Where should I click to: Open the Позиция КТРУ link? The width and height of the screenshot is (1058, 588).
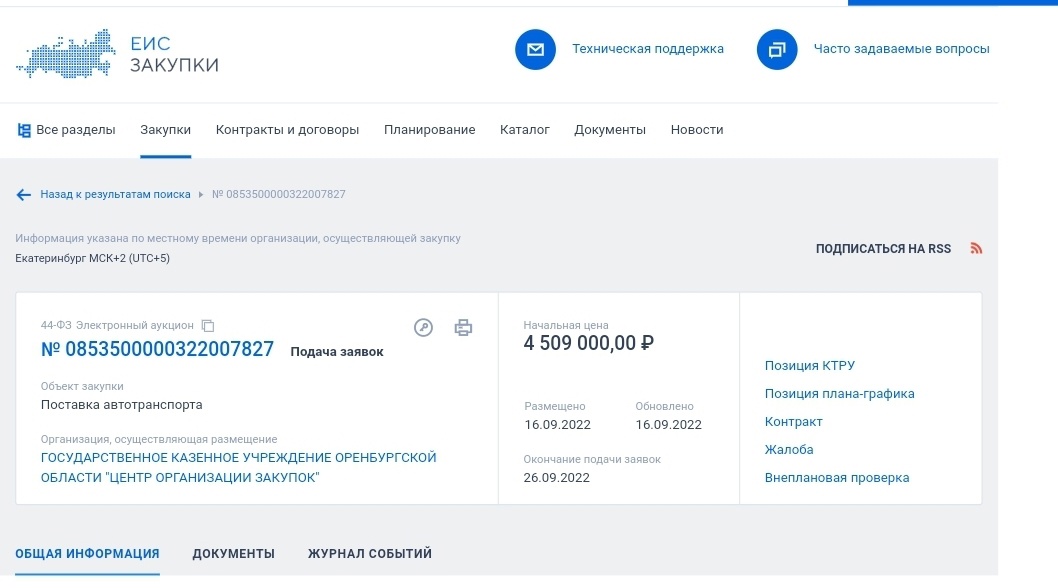coord(809,366)
